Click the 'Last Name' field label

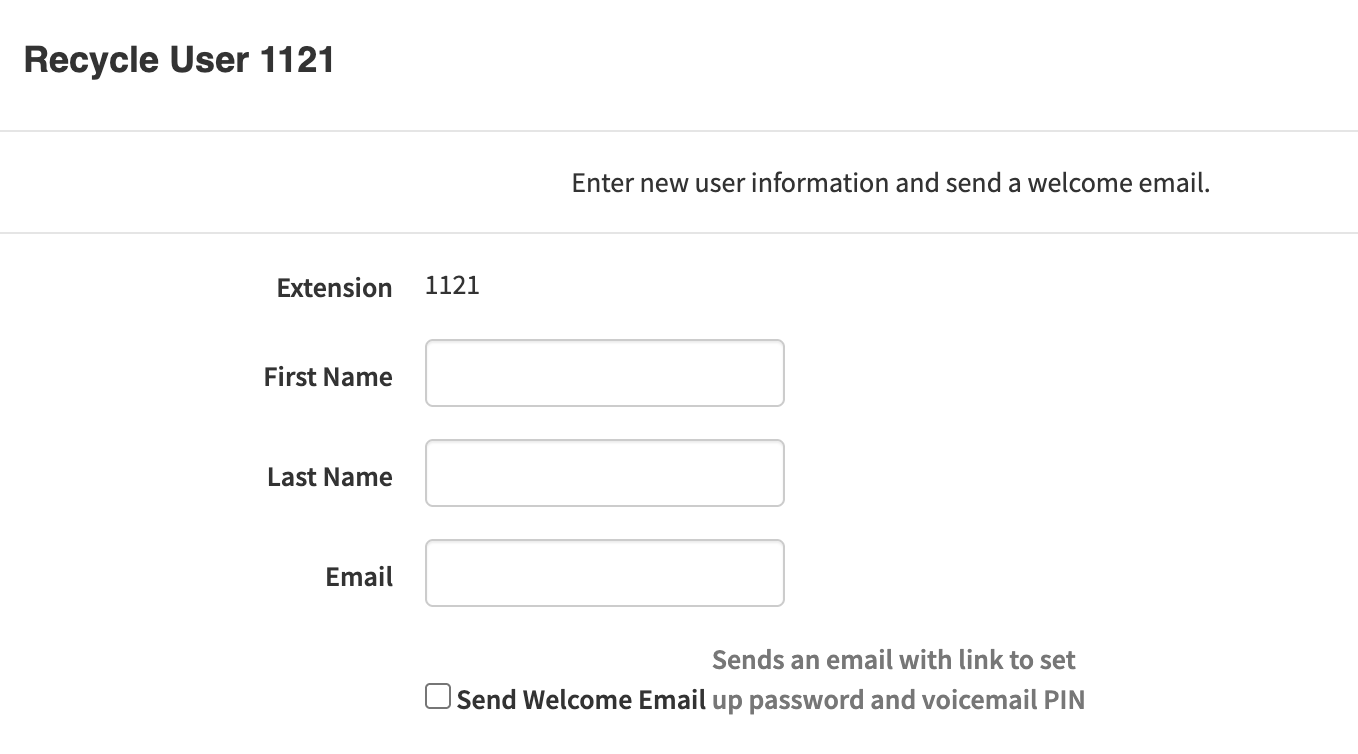tap(330, 477)
